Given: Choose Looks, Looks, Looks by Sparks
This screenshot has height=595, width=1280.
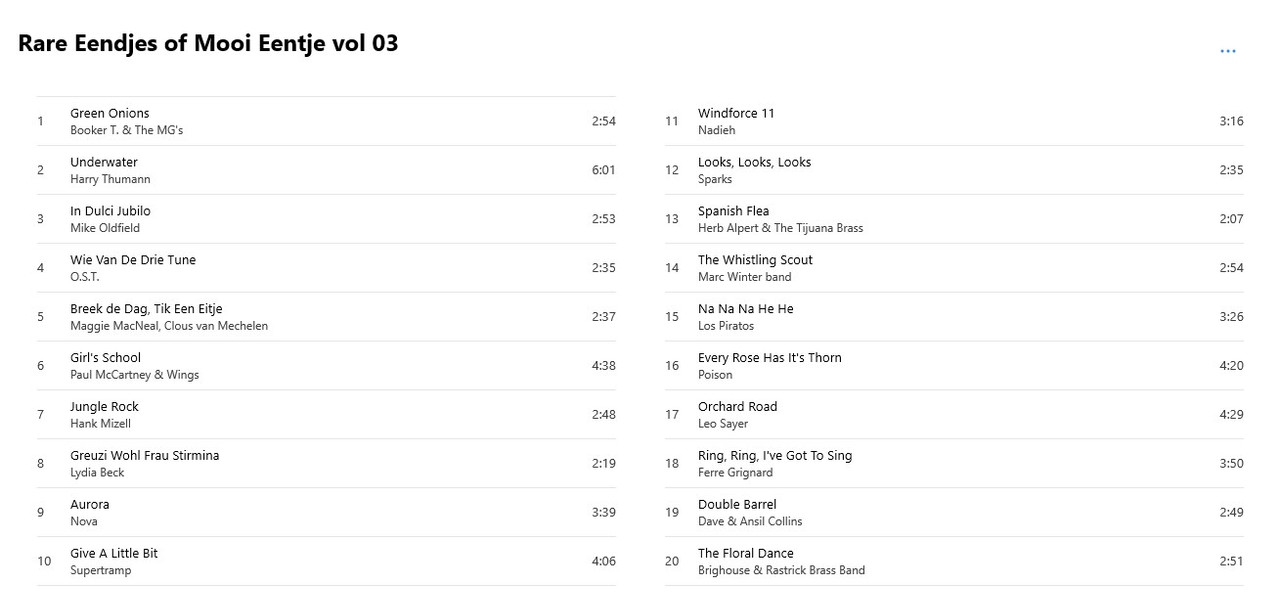Looking at the screenshot, I should (954, 170).
